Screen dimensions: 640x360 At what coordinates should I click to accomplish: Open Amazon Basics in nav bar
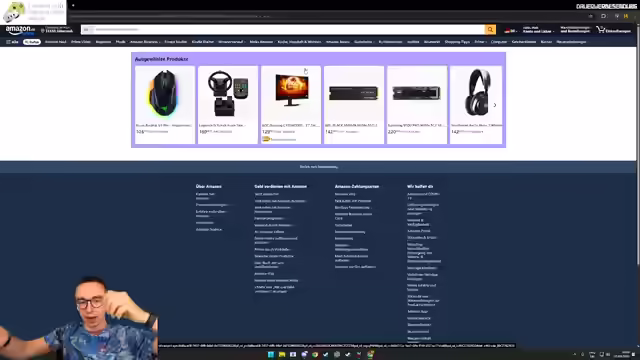coord(338,42)
